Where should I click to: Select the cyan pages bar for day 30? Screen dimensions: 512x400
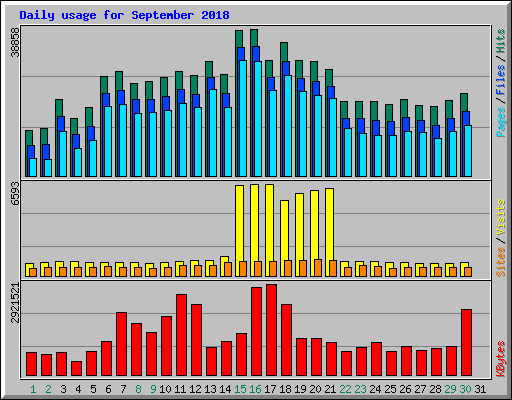tap(468, 151)
